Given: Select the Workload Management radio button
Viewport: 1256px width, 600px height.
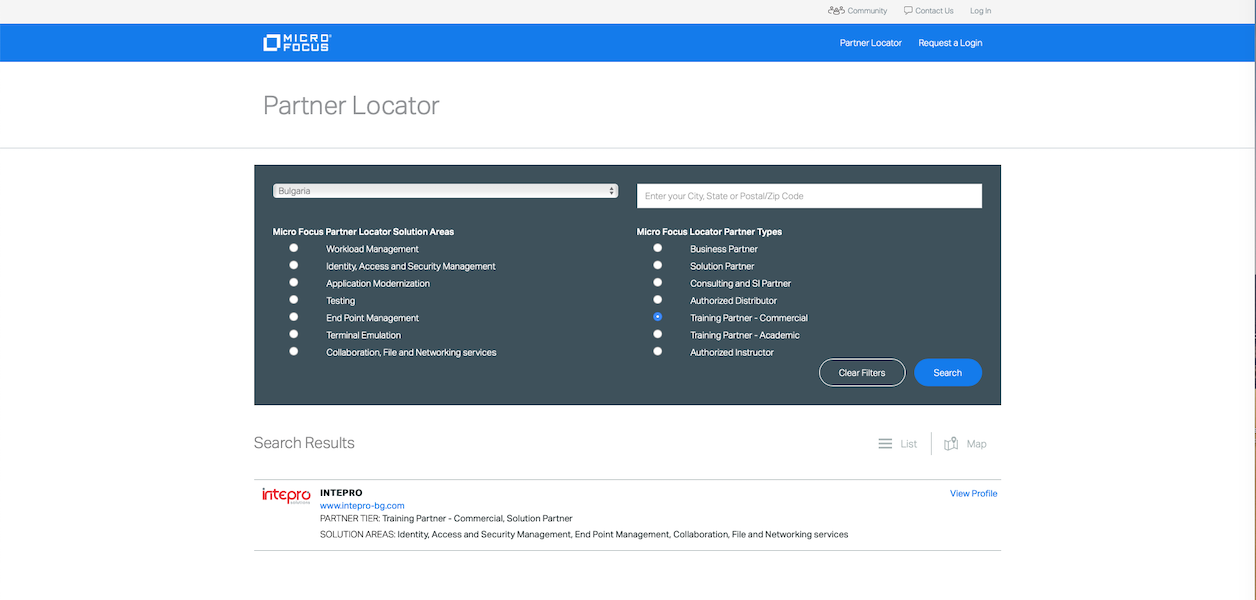Looking at the screenshot, I should (293, 248).
